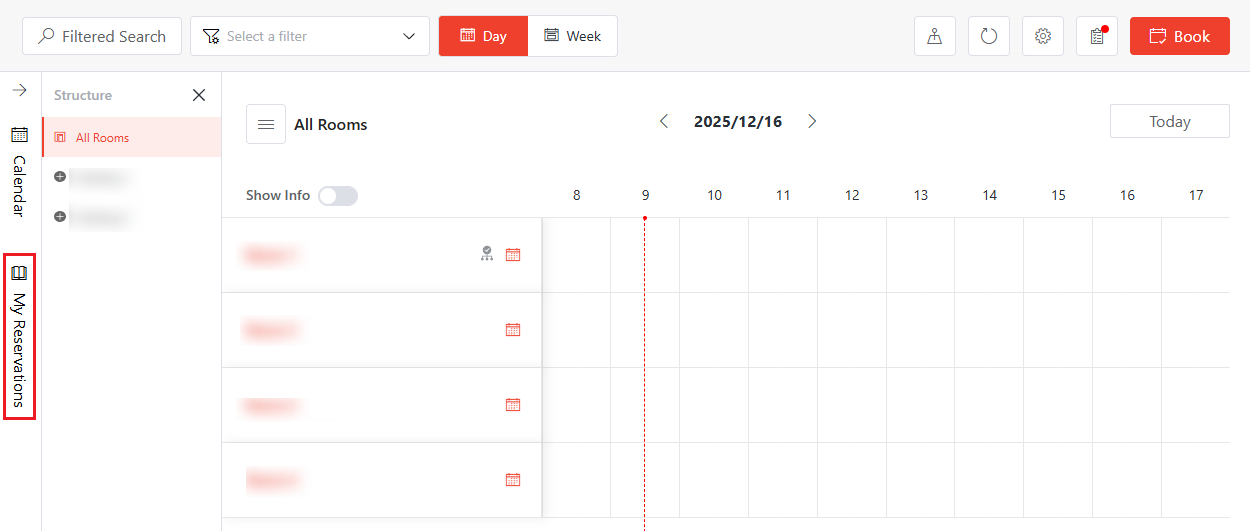Click the refresh icon in top toolbar
This screenshot has height=531, width=1250.
coord(989,36)
